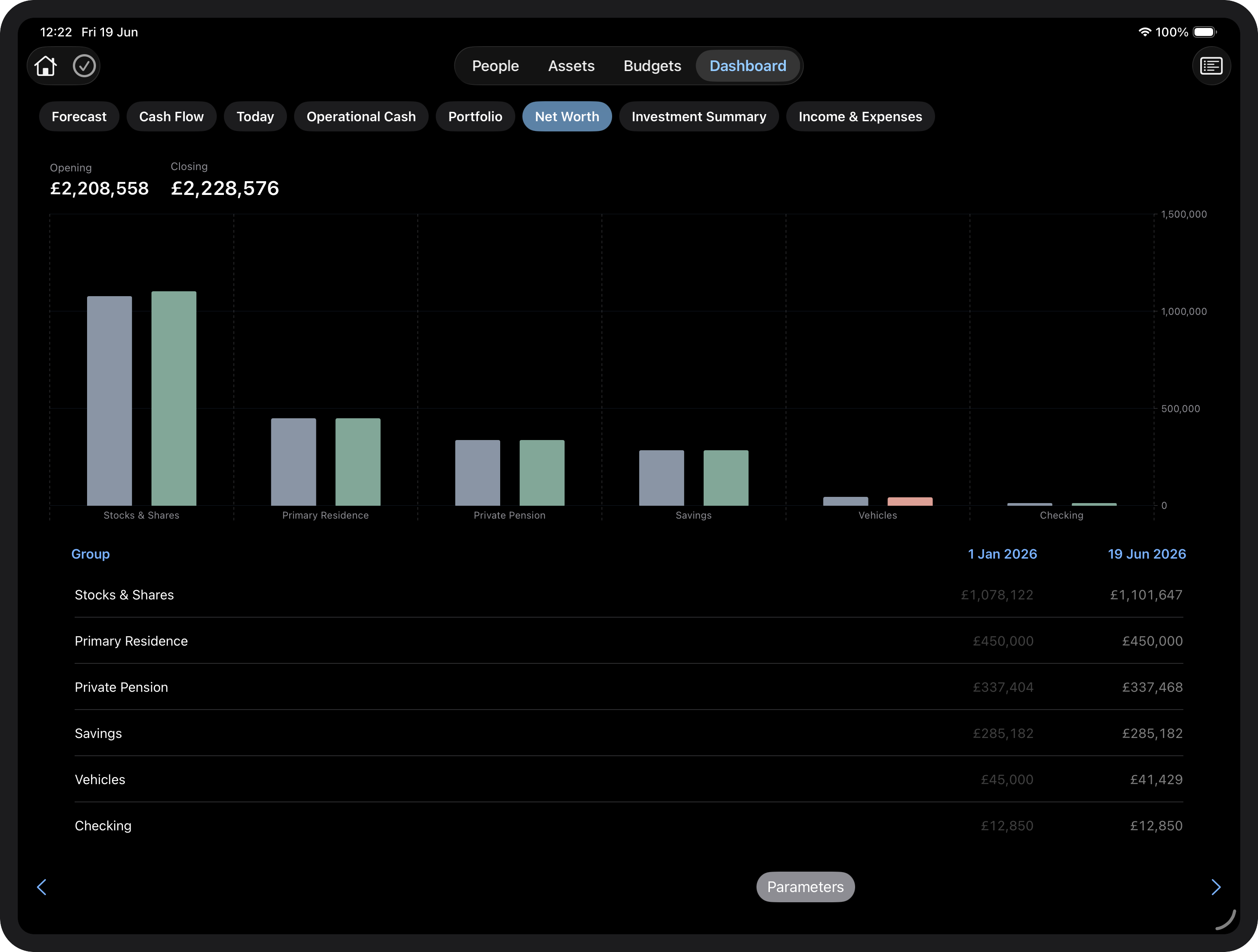This screenshot has width=1258, height=952.
Task: Open the Investment Summary view
Action: 698,116
